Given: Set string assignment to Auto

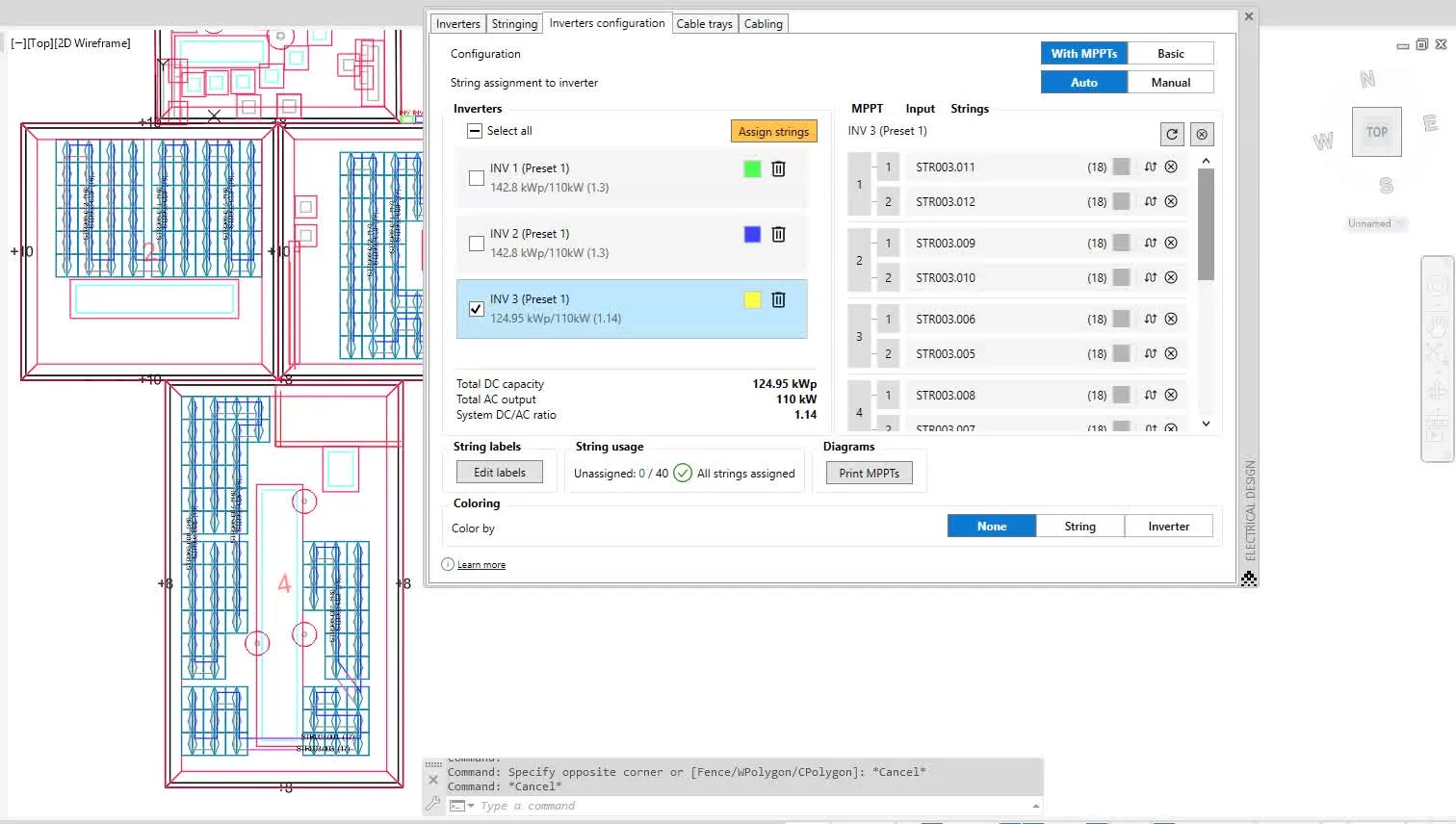Looking at the screenshot, I should pos(1084,83).
